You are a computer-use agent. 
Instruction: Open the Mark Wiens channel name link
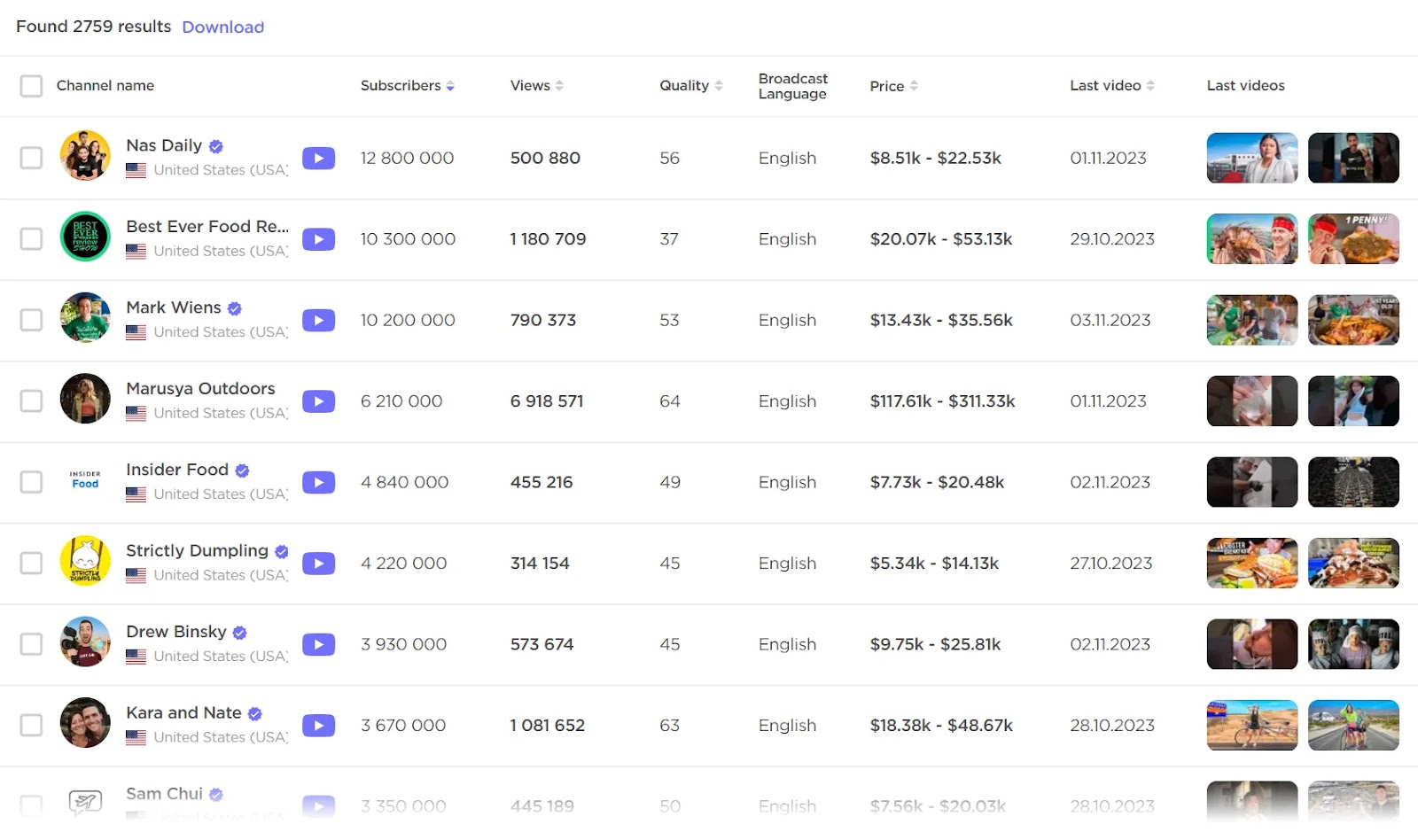(174, 307)
